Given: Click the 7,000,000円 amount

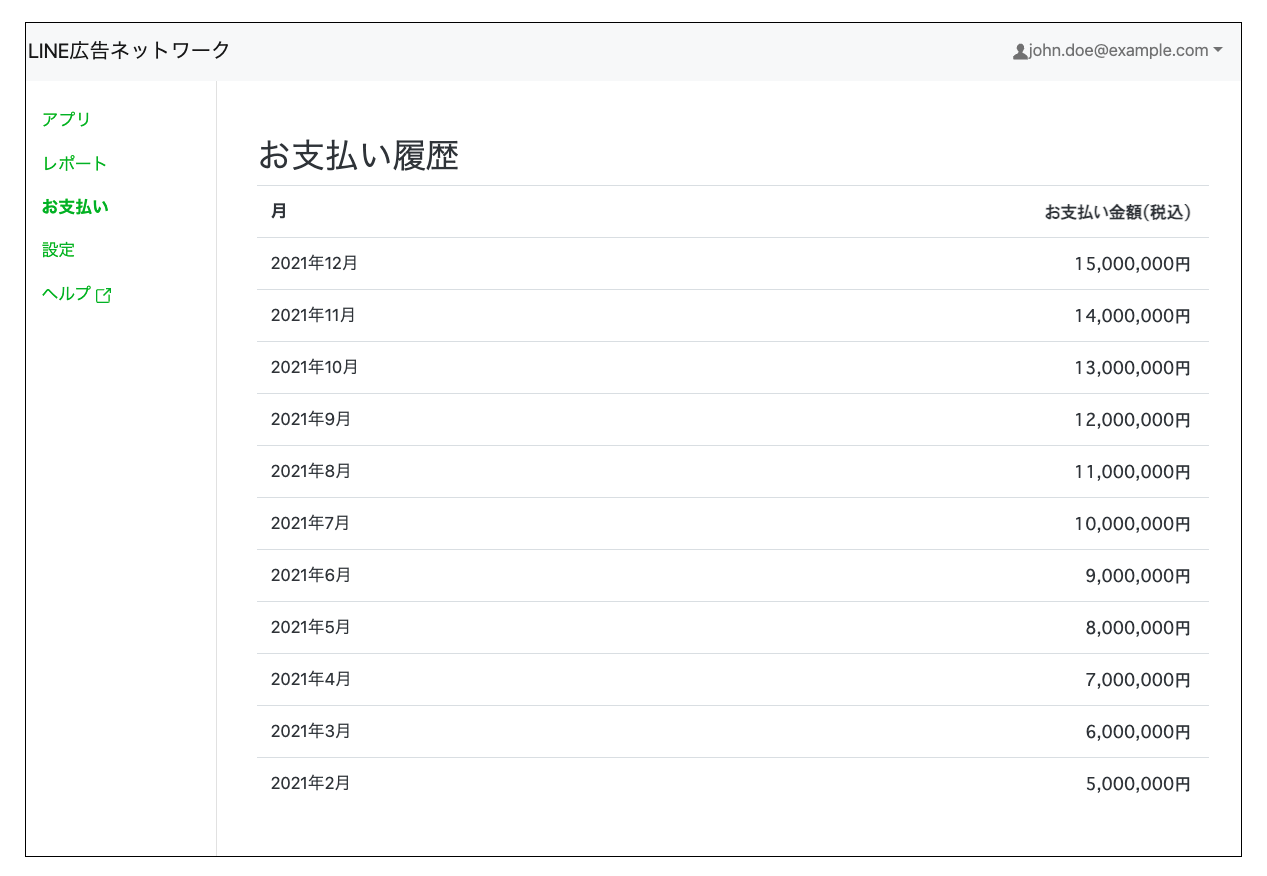Looking at the screenshot, I should pos(1138,680).
